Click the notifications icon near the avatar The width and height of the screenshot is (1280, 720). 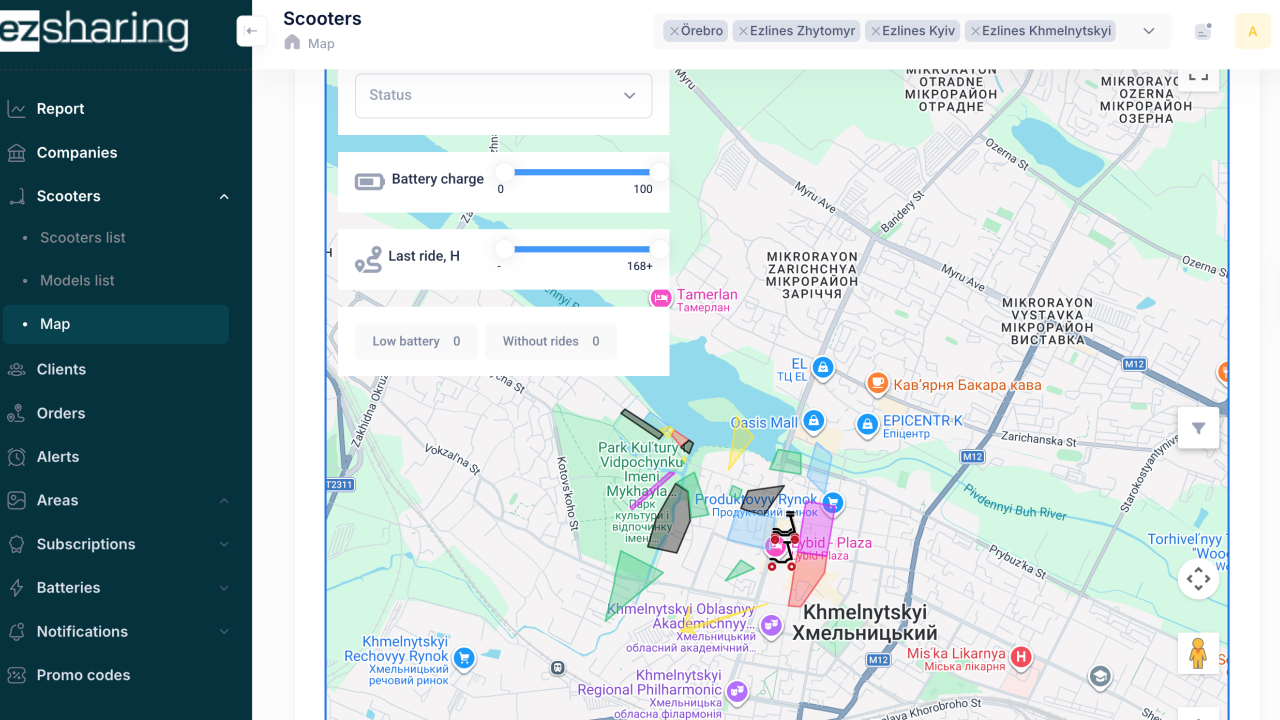[1201, 31]
